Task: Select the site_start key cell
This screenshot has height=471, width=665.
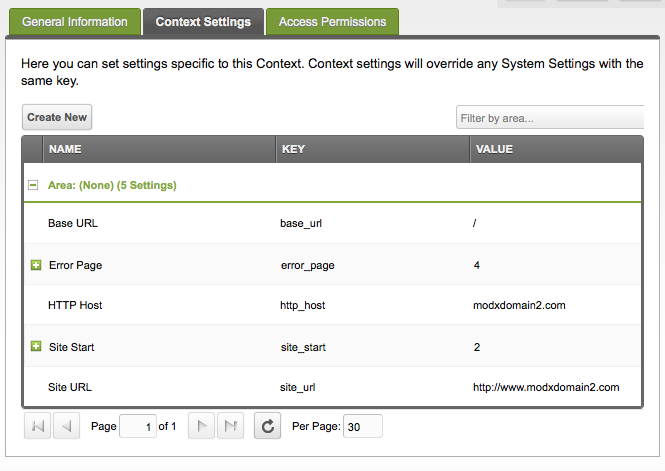Action: tap(303, 347)
